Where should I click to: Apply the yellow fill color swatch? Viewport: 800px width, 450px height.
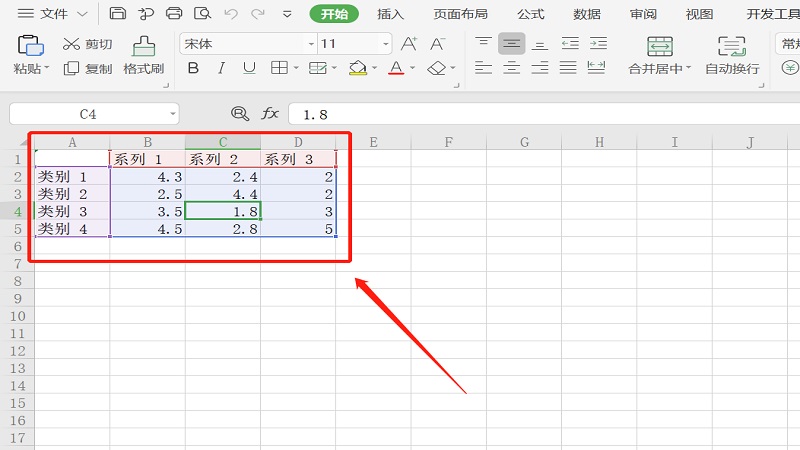point(358,68)
